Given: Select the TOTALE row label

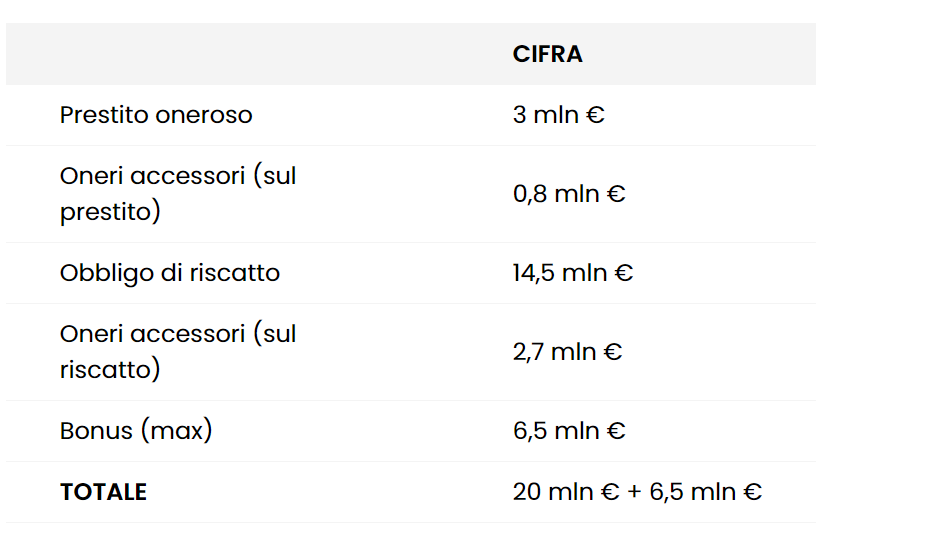Looking at the screenshot, I should pos(103,492).
